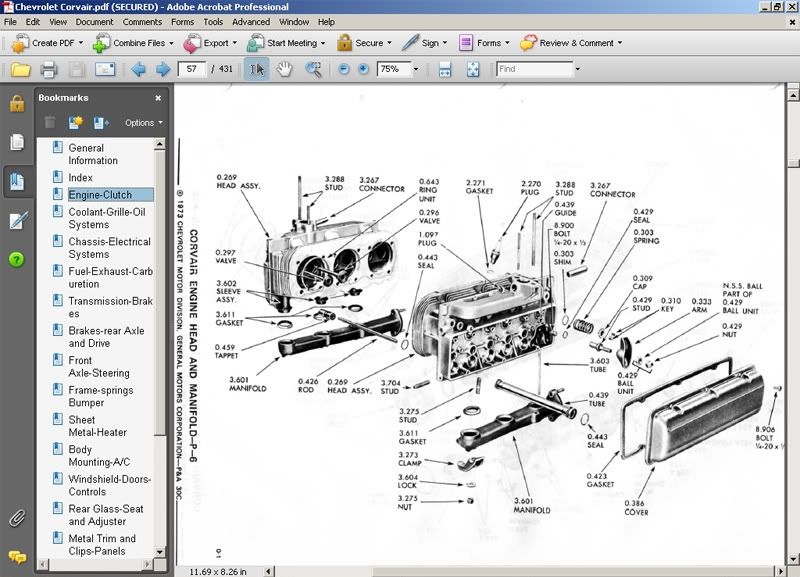800x577 pixels.
Task: Open the How To help icon
Action: pos(16,260)
